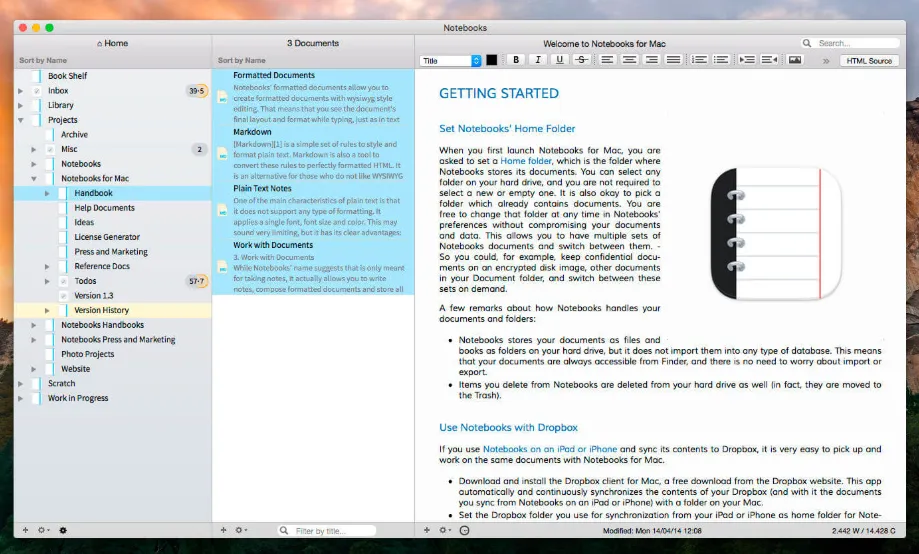Increase paragraph indent

(747, 60)
